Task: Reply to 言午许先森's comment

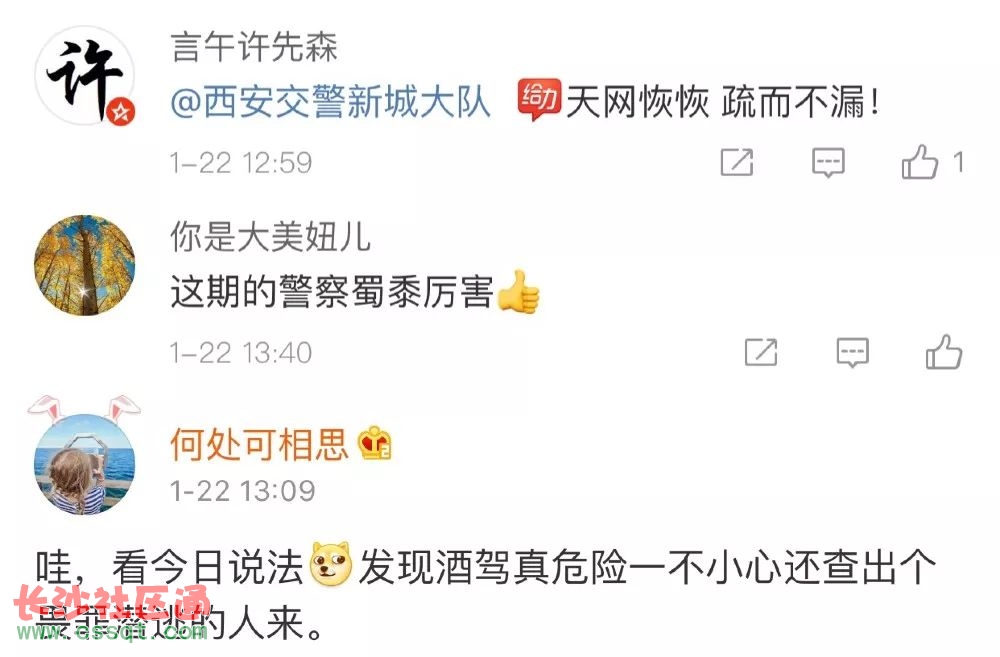Action: click(x=828, y=163)
